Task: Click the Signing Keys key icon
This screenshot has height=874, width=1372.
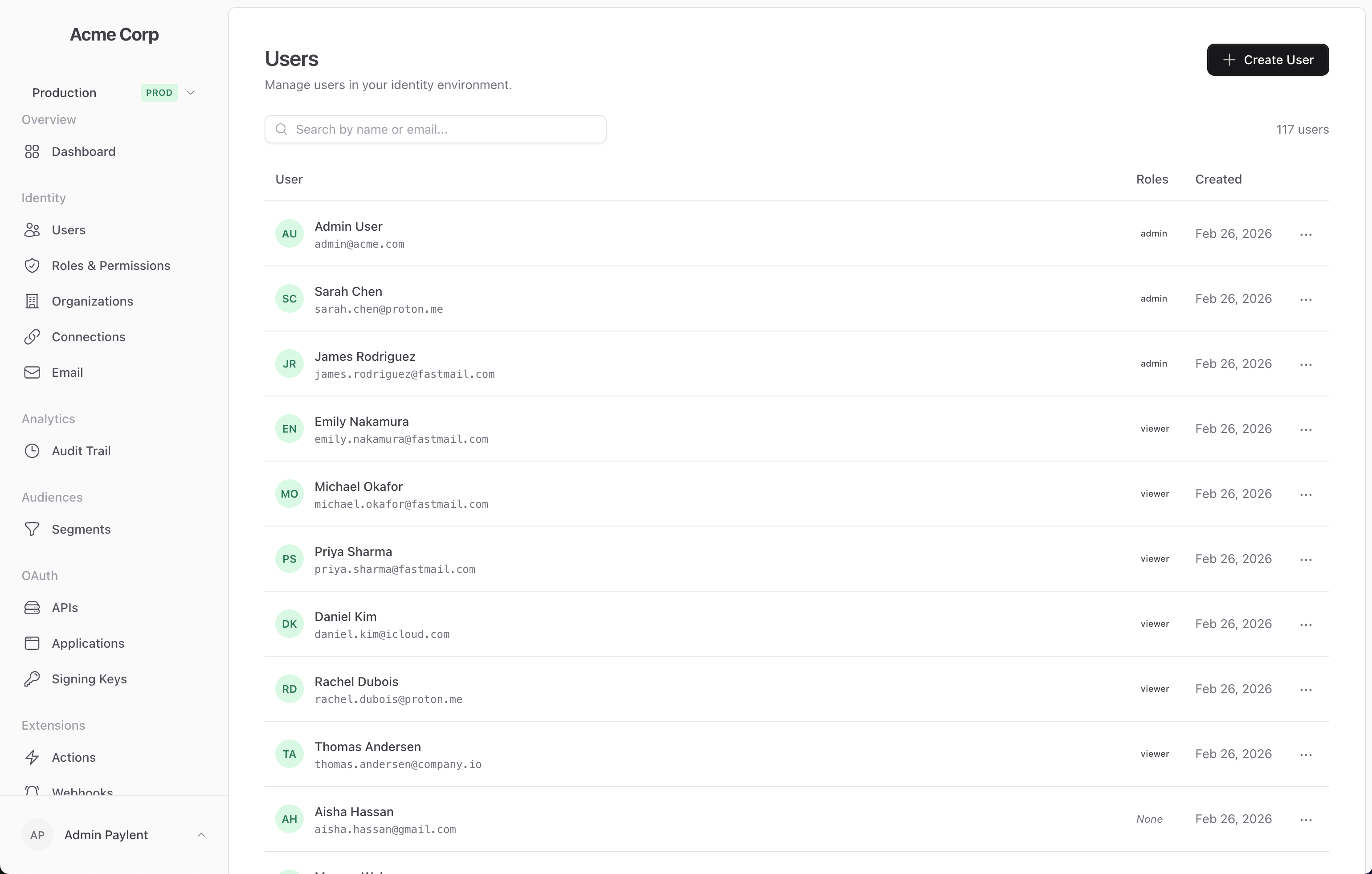Action: tap(32, 678)
